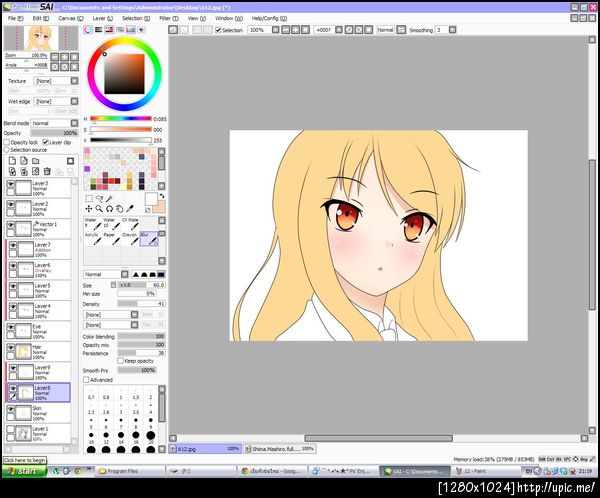Create a new linework layer
The image size is (600, 498).
click(x=24, y=161)
